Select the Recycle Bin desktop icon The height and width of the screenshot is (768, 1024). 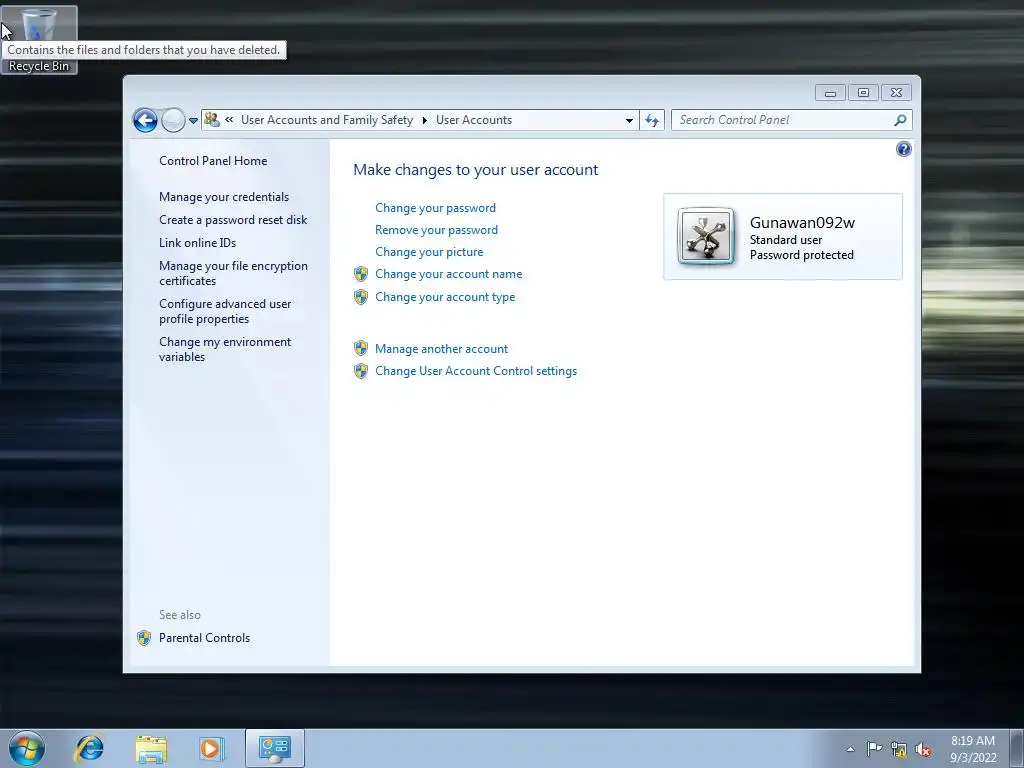[x=39, y=40]
